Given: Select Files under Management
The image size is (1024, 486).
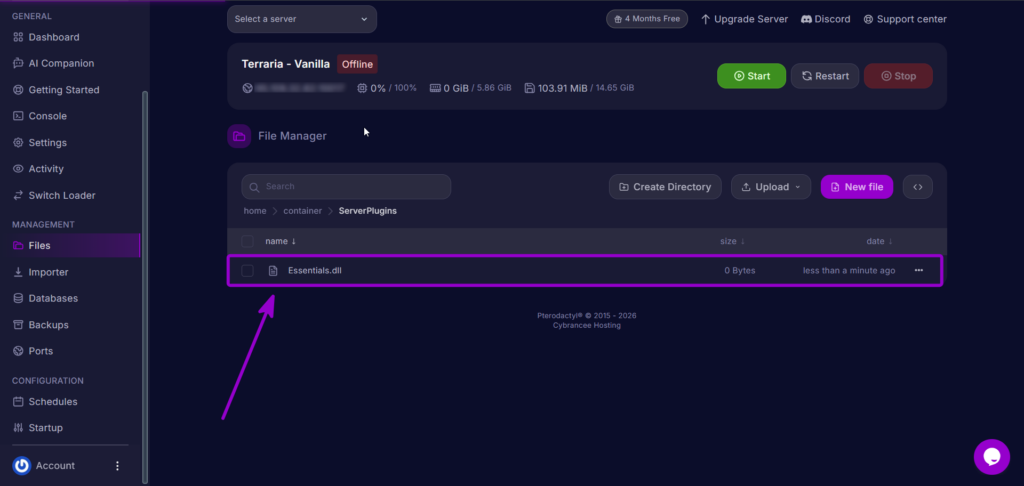Looking at the screenshot, I should click(x=70, y=246).
